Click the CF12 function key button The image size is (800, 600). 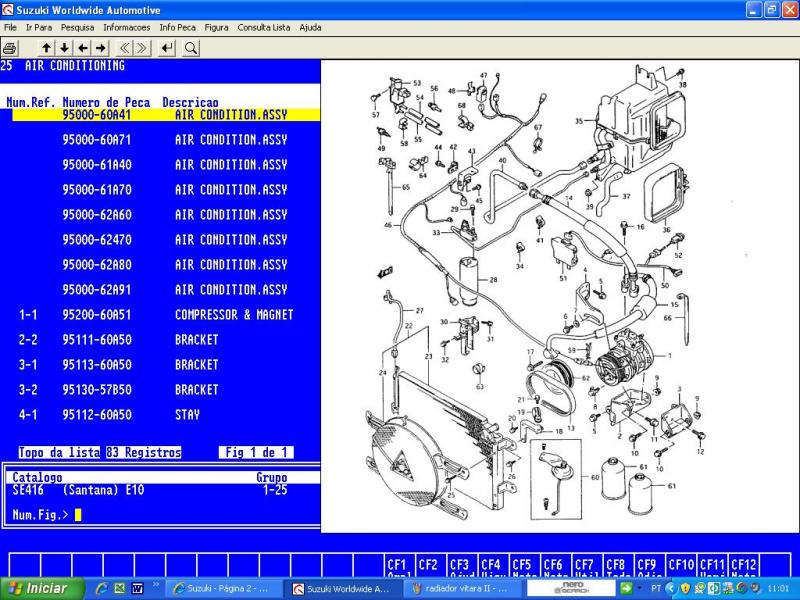tap(744, 565)
